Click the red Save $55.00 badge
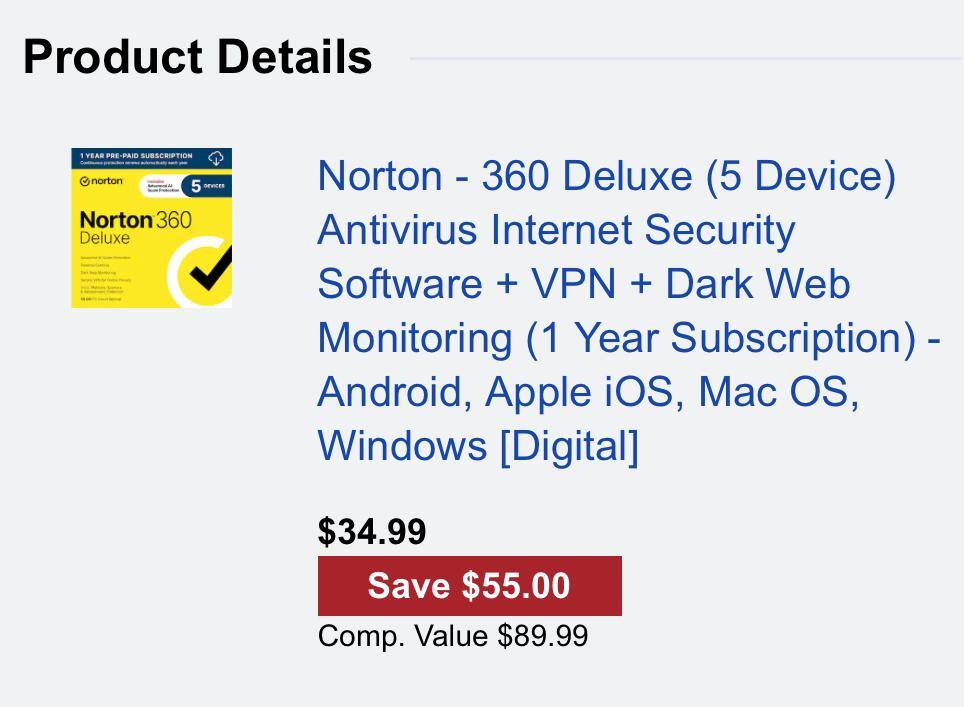 click(x=469, y=586)
